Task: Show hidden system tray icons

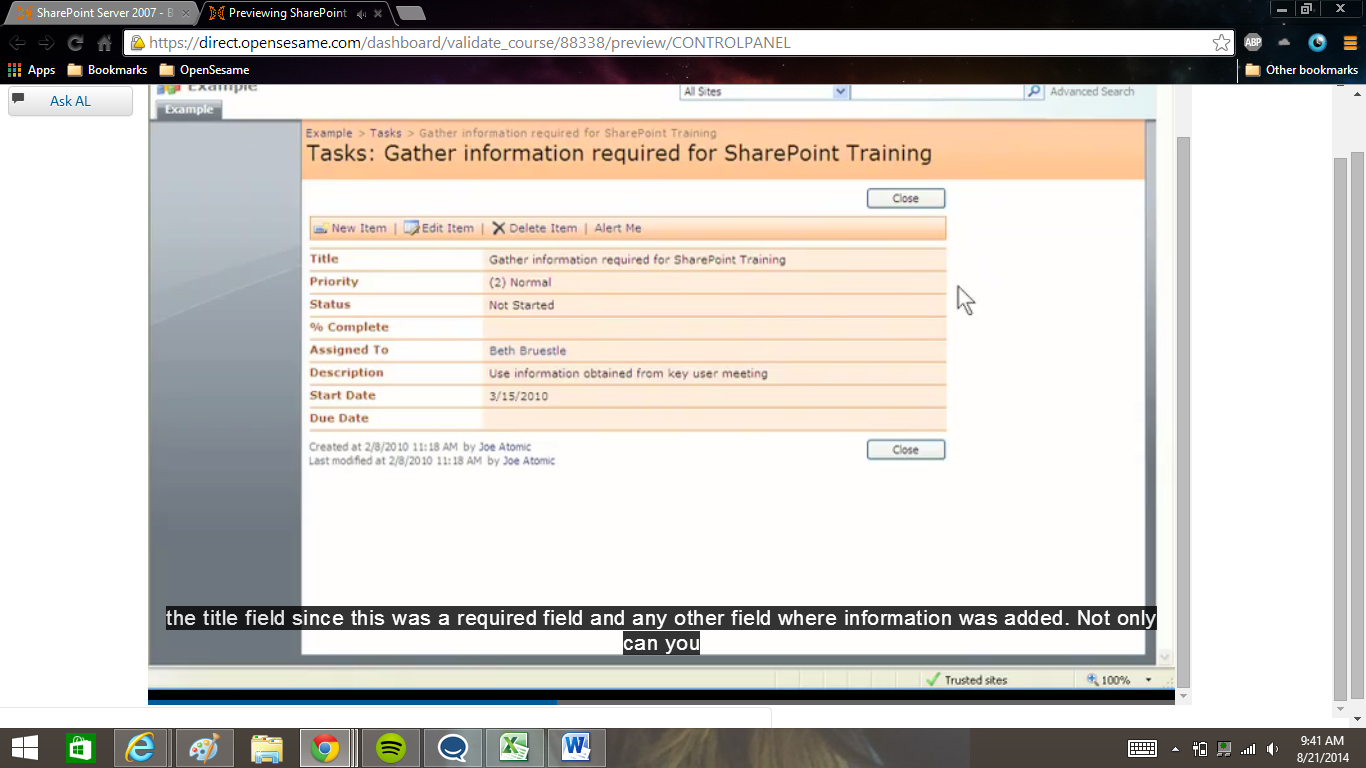Action: pyautogui.click(x=1175, y=748)
